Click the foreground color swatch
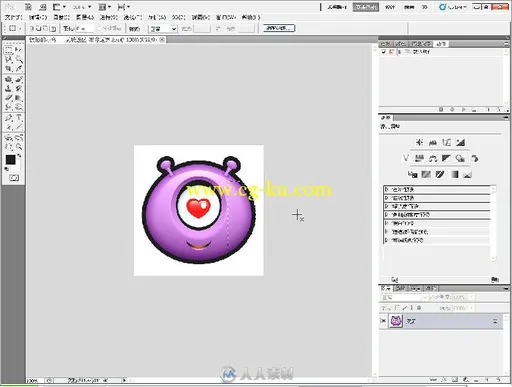 tap(10, 160)
